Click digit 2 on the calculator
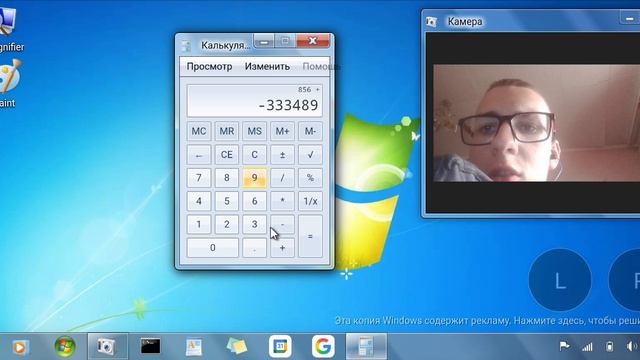Viewport: 640px width, 360px height. pos(227,224)
